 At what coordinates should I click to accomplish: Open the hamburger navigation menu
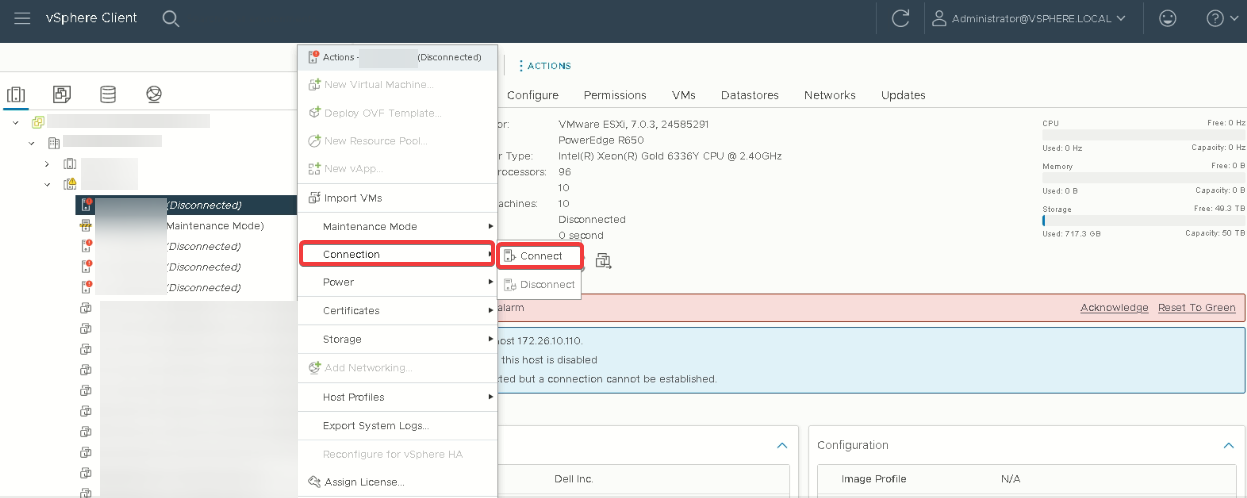coord(22,18)
